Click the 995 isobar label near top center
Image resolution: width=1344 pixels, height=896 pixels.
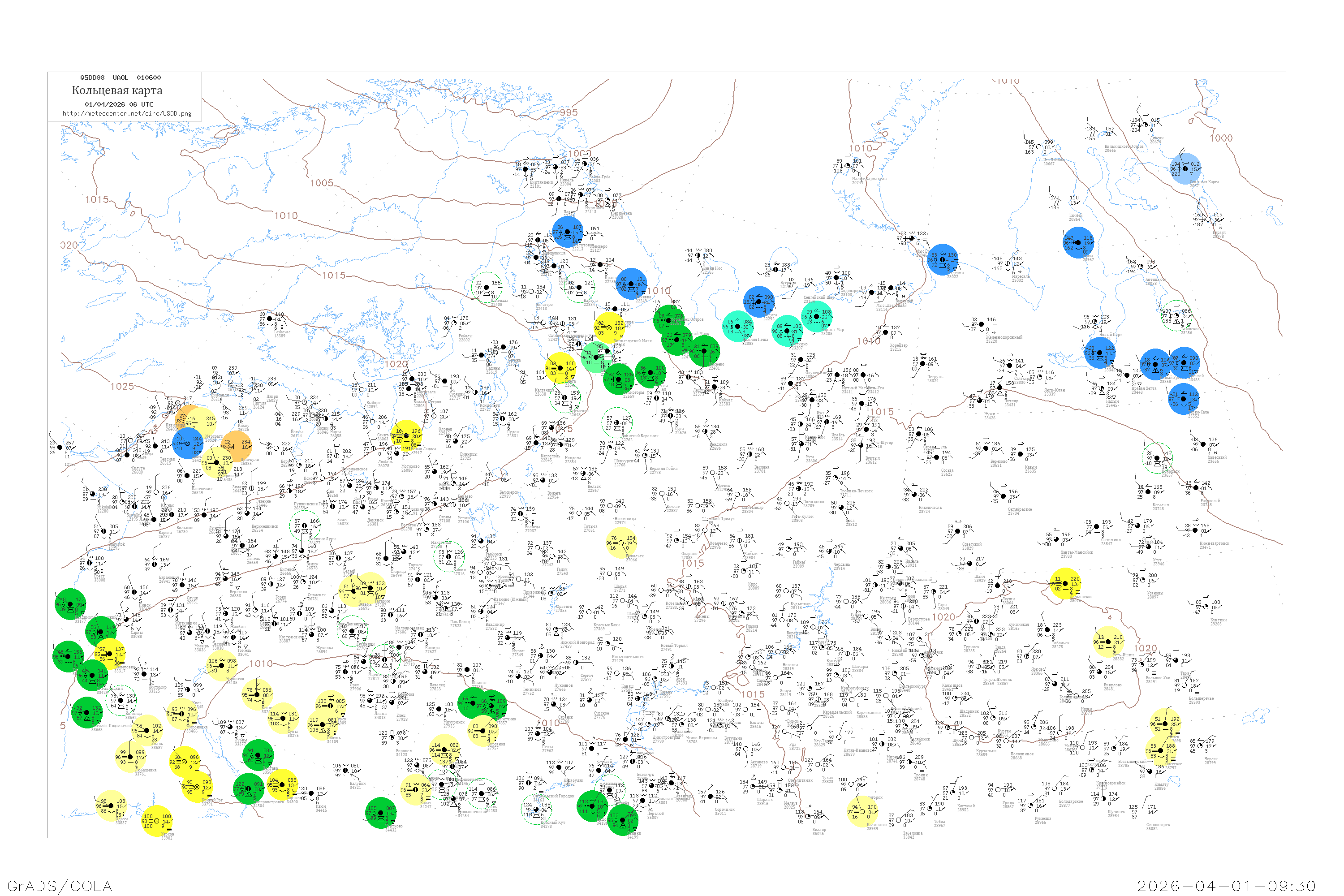[569, 112]
